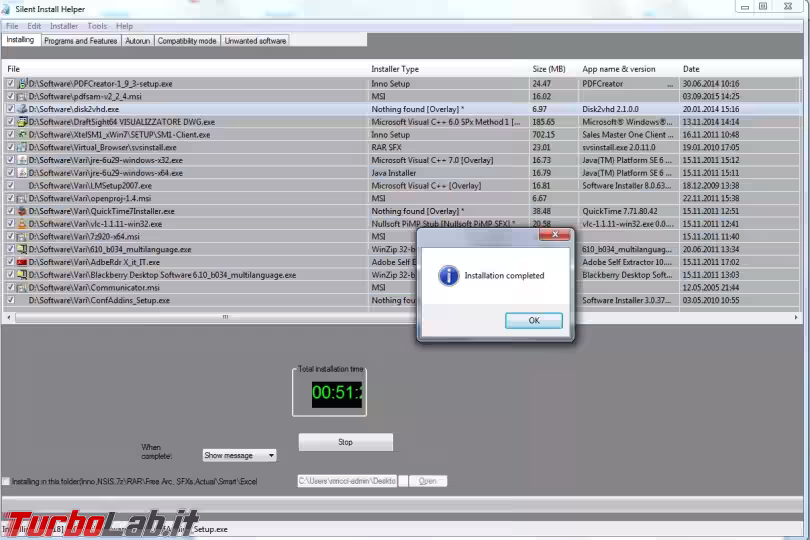Uncheck the AdbeRdr X_it_IT.exe checkbox

tap(10, 262)
